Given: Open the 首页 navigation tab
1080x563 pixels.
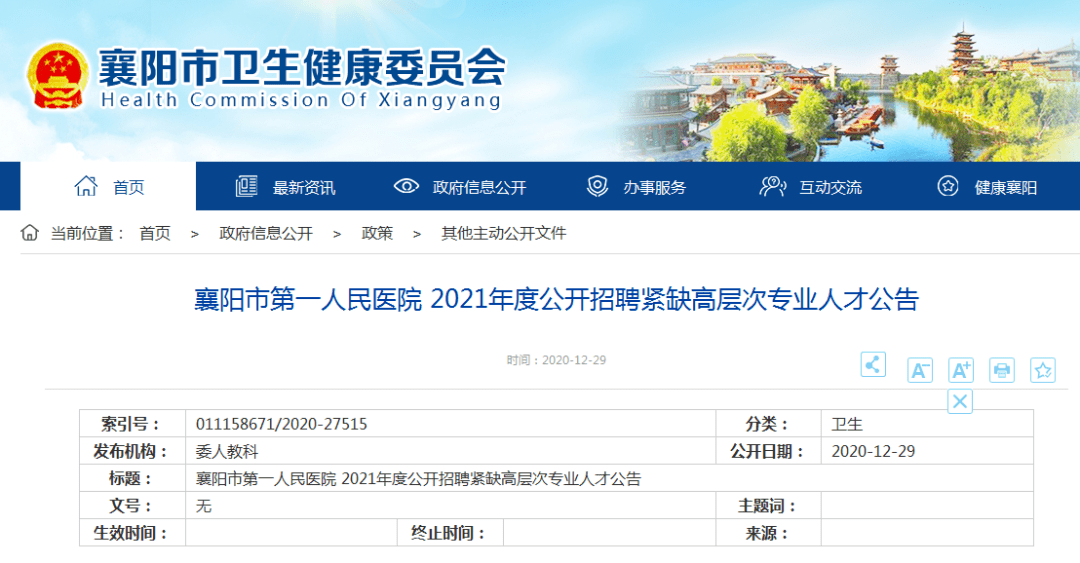Looking at the screenshot, I should 109,187.
